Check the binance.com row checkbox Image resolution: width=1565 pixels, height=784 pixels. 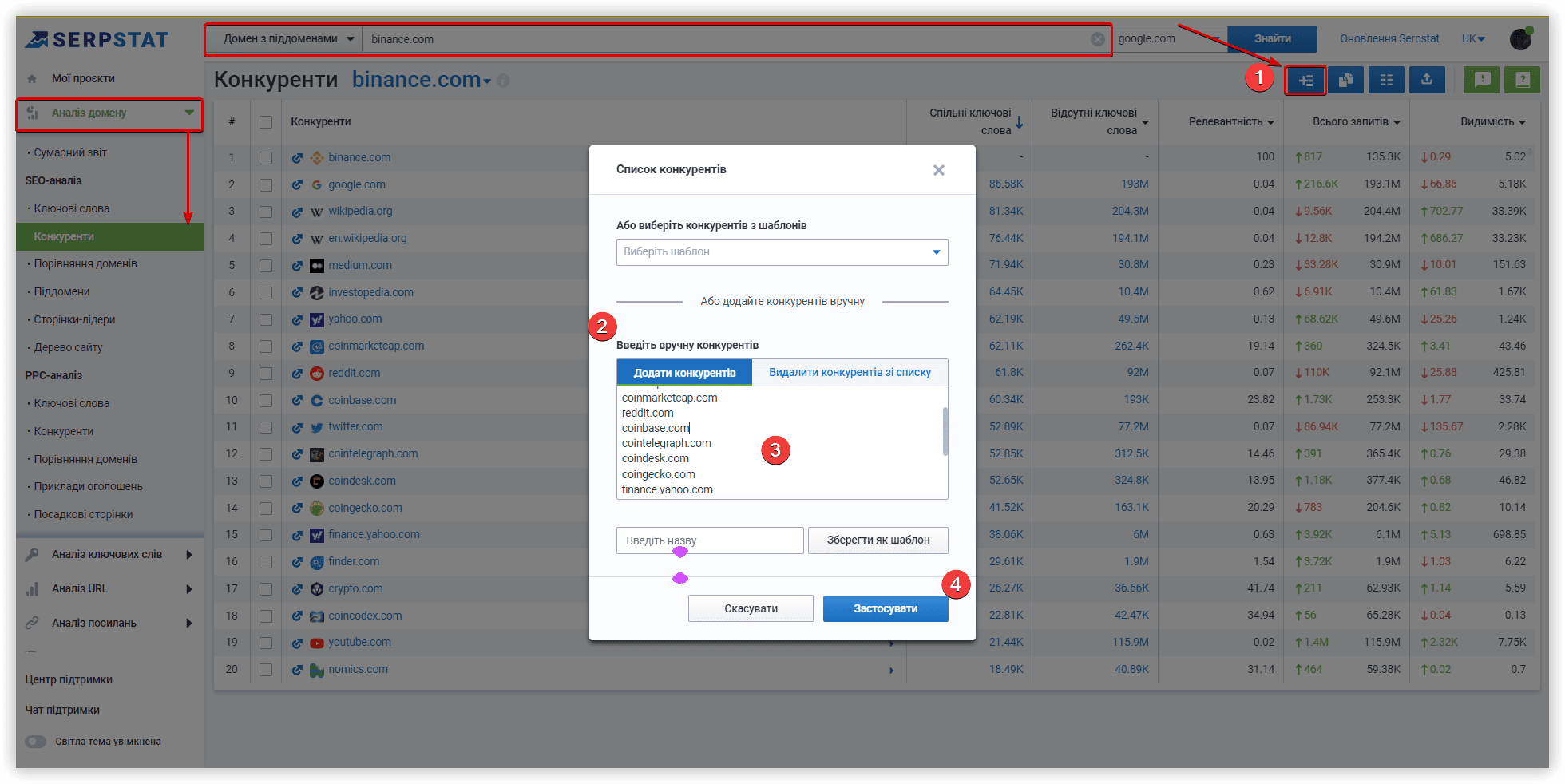[x=266, y=158]
